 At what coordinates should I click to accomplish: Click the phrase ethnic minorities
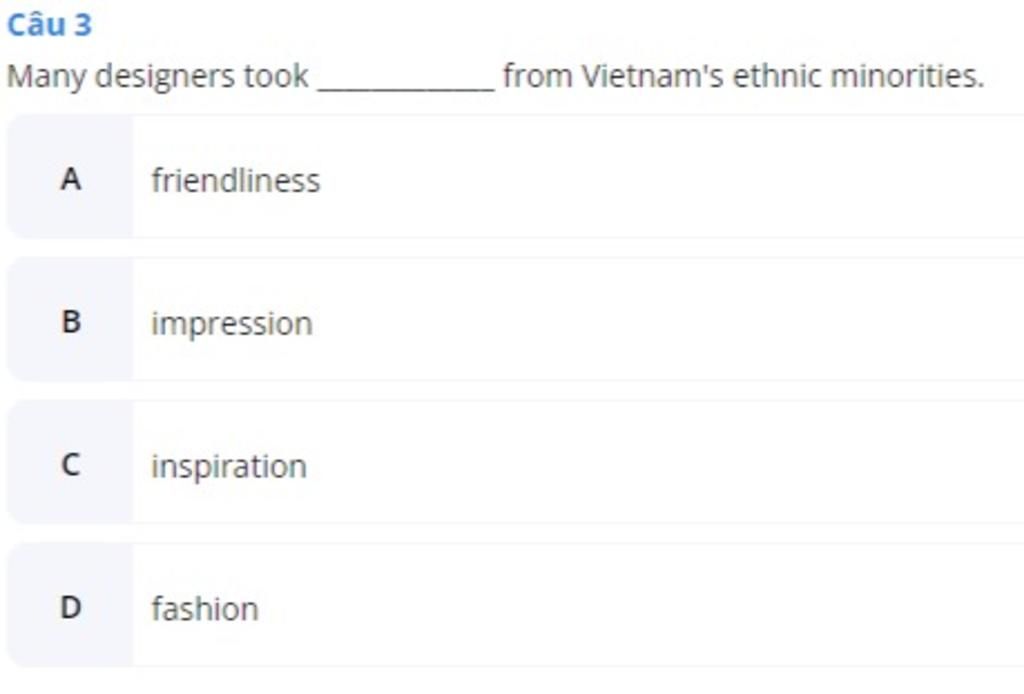tap(858, 76)
